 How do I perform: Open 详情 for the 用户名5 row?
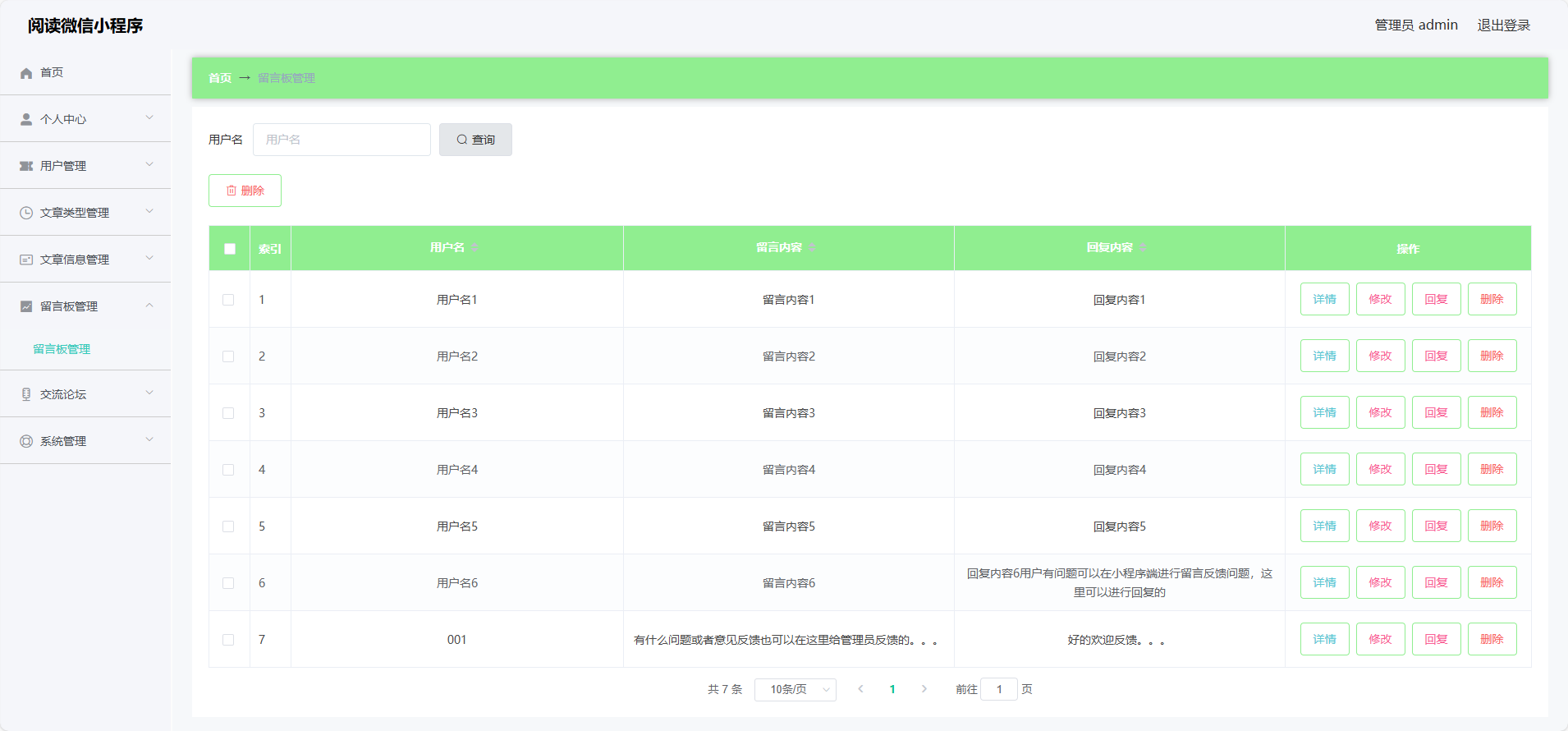[1324, 526]
